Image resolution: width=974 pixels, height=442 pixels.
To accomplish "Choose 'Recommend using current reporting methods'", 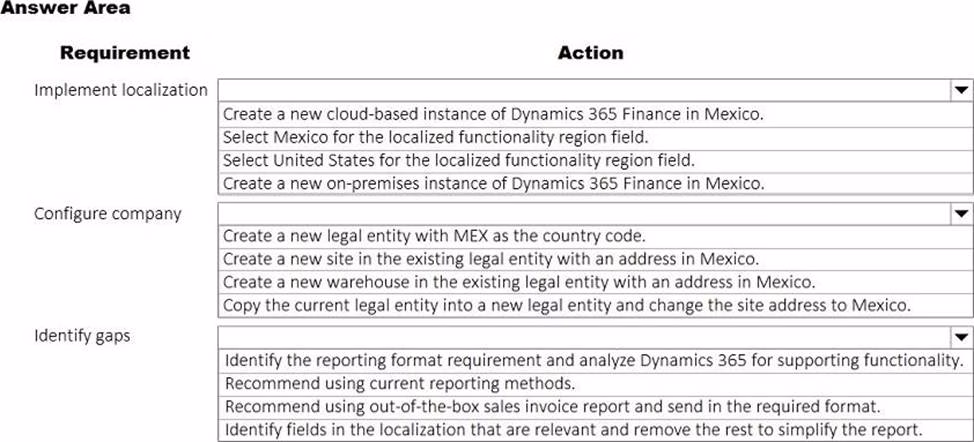I will (400, 383).
